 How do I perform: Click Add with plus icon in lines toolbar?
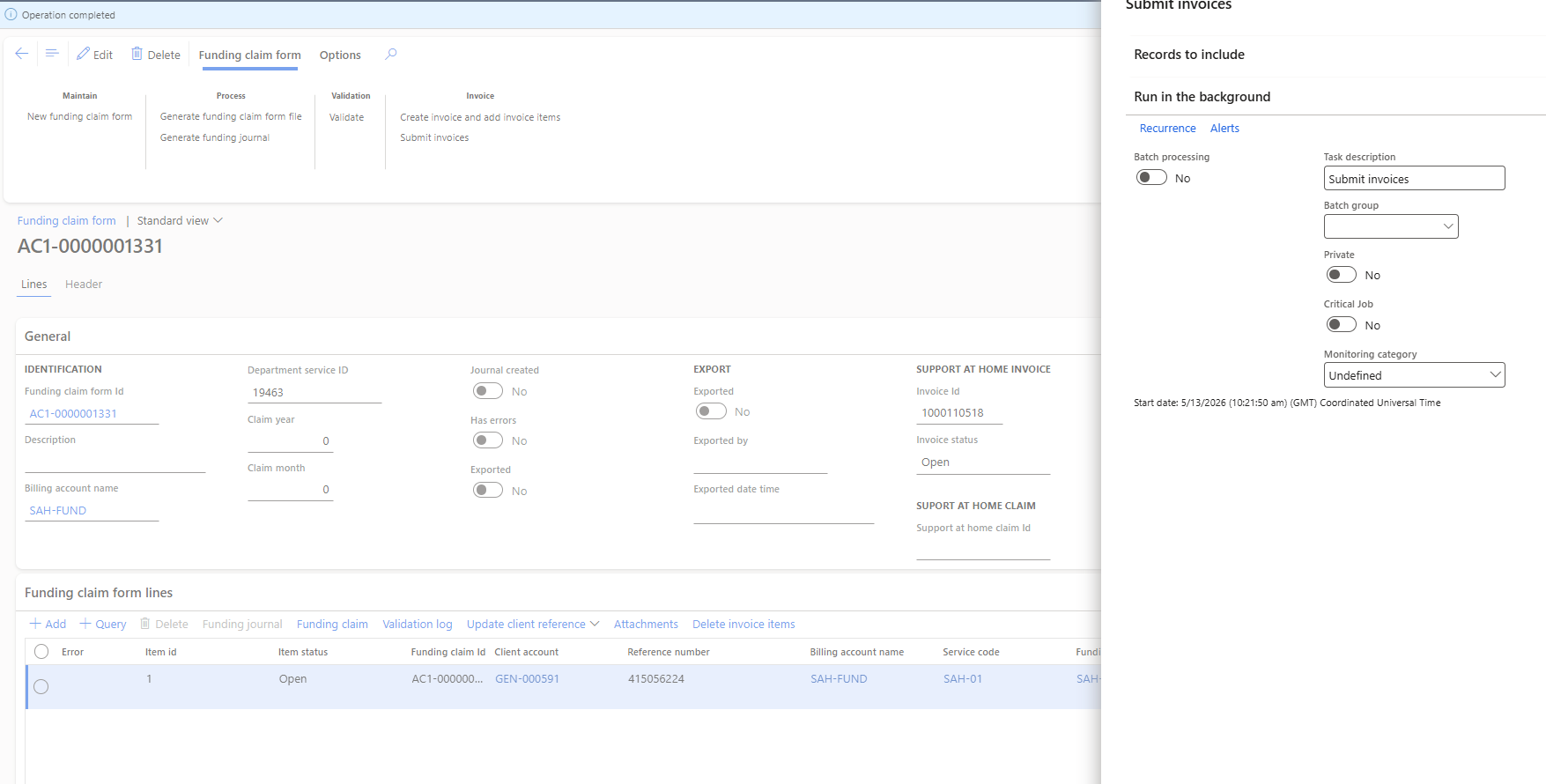point(48,624)
